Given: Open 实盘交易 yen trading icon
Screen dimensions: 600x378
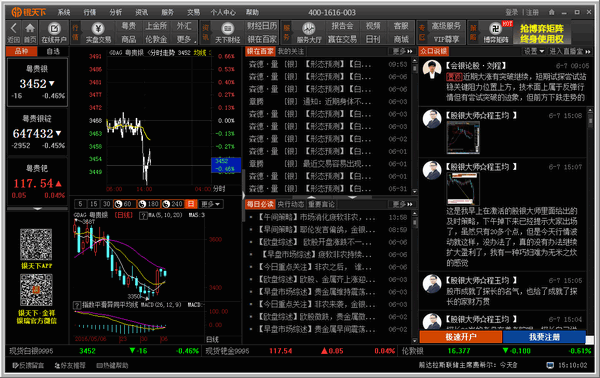Looking at the screenshot, I should click(98, 32).
